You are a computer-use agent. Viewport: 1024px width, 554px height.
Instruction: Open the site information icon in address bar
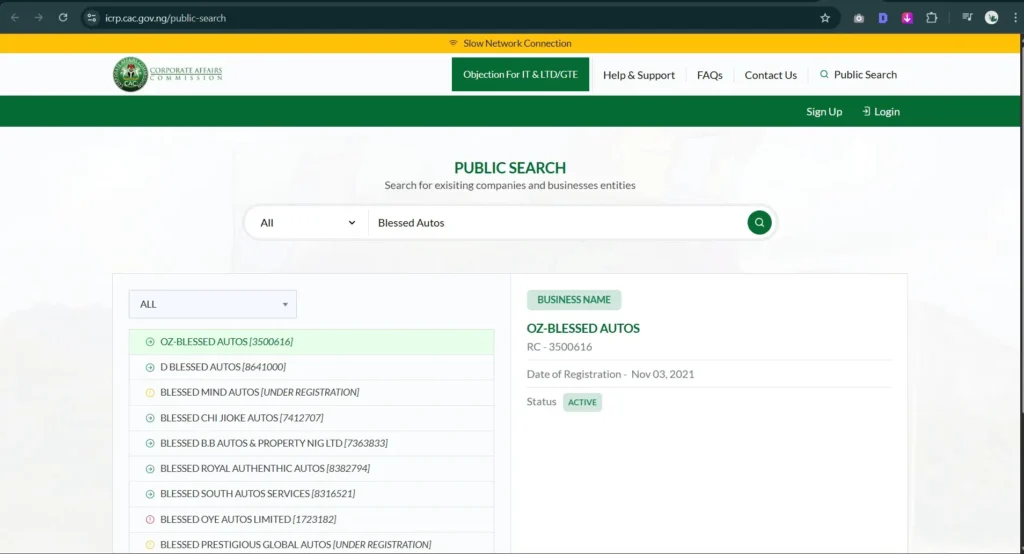(91, 18)
